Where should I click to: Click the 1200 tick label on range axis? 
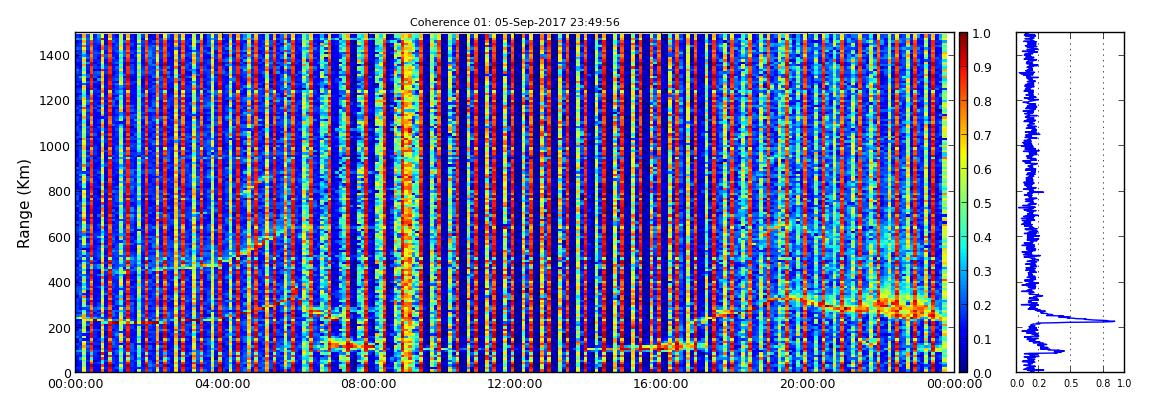tap(56, 100)
